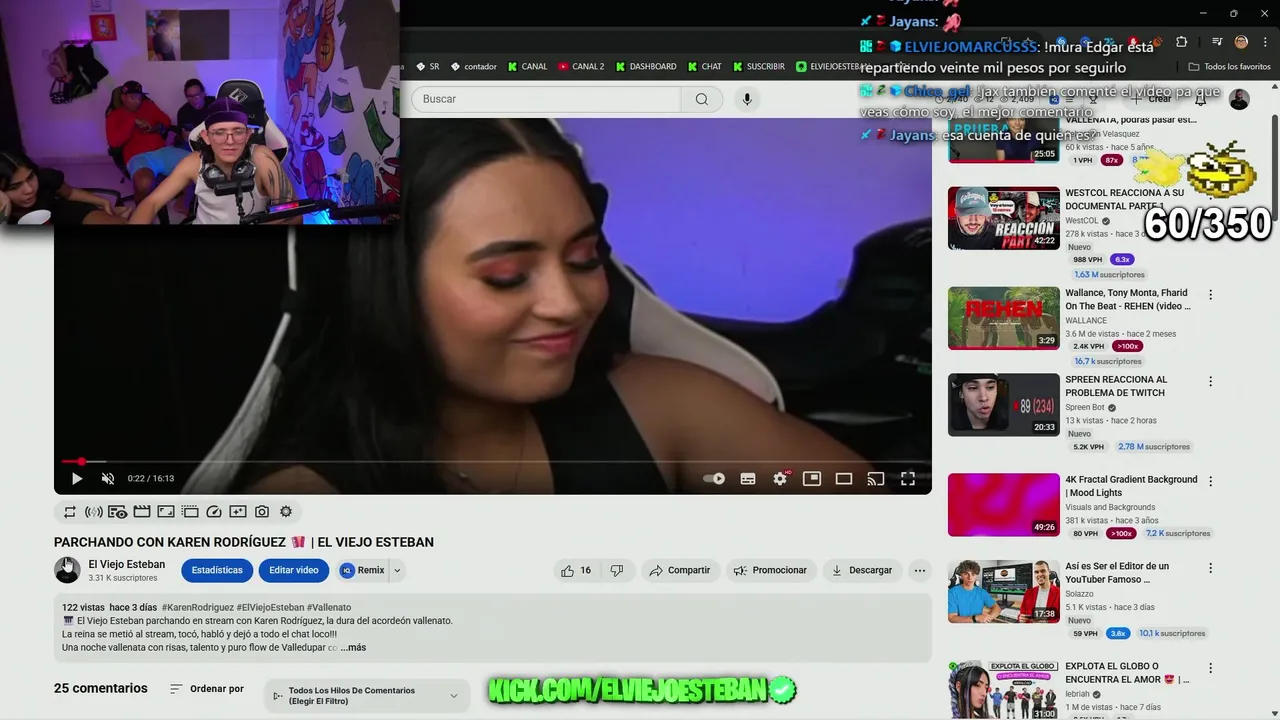Open the SUSCRIBIR bookmark
The width and height of the screenshot is (1280, 720).
(759, 67)
